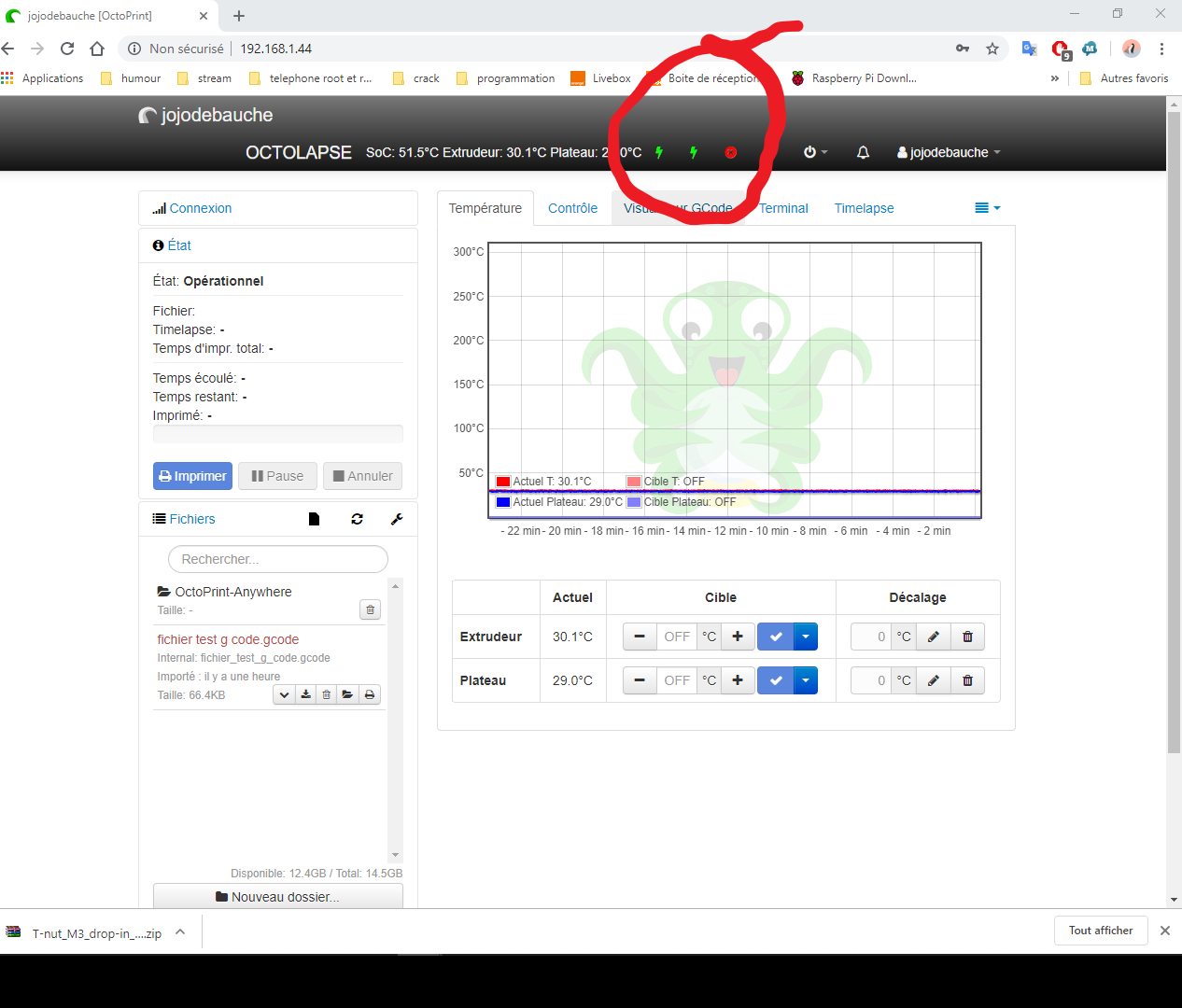Switch to the Contrôle tab
Screen dimensions: 1182x1008
572,208
